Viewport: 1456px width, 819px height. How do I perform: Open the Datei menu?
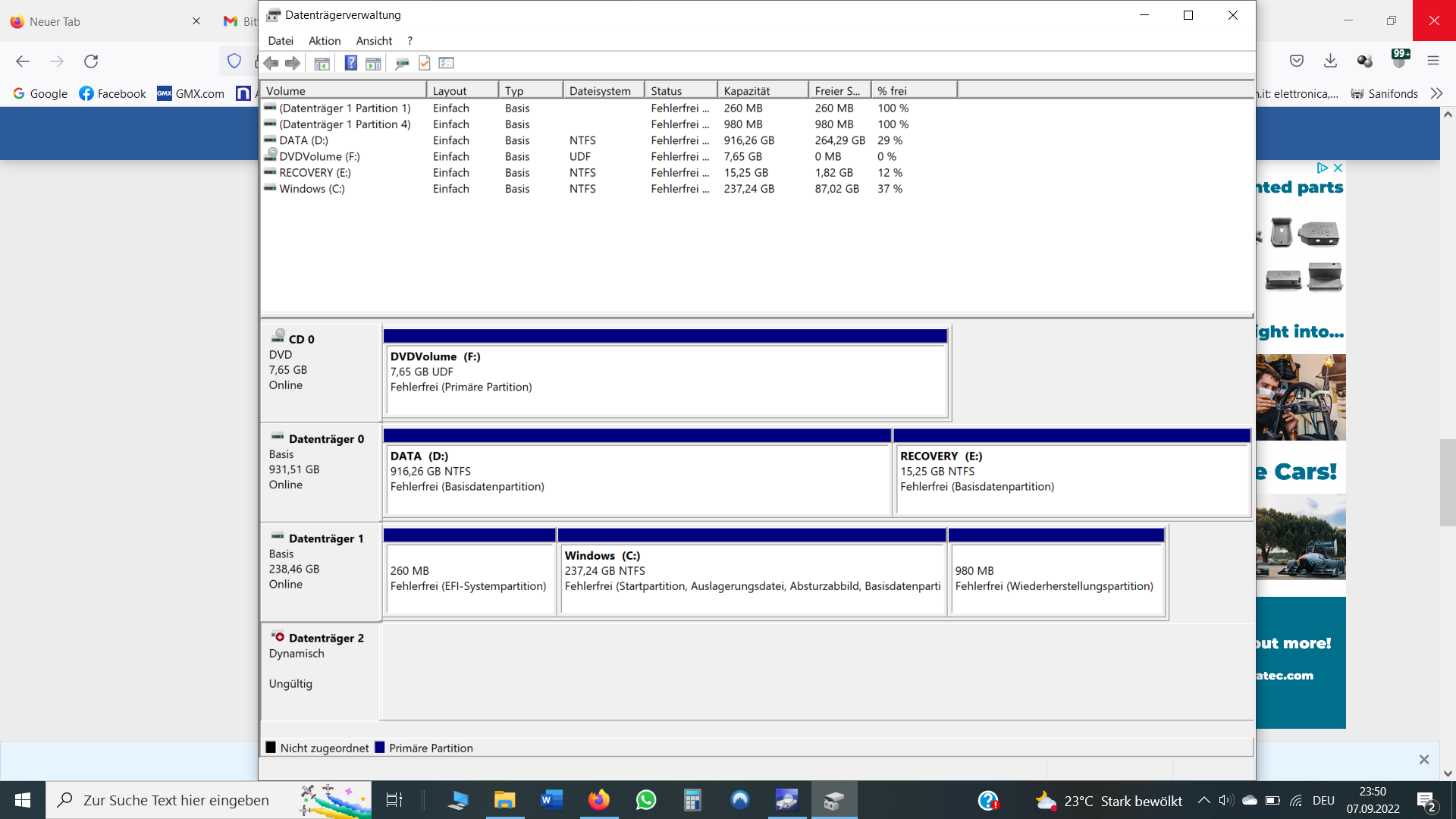click(x=280, y=41)
